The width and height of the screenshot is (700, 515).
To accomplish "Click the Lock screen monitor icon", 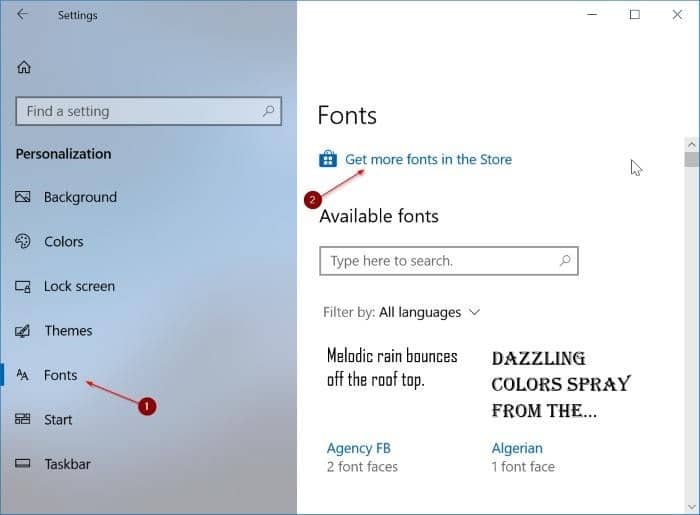I will tap(22, 286).
